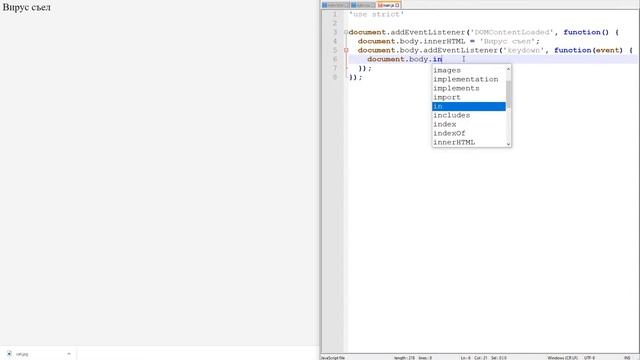This screenshot has width=640, height=360.
Task: Switch to the second editor file tab
Action: pyautogui.click(x=362, y=5)
